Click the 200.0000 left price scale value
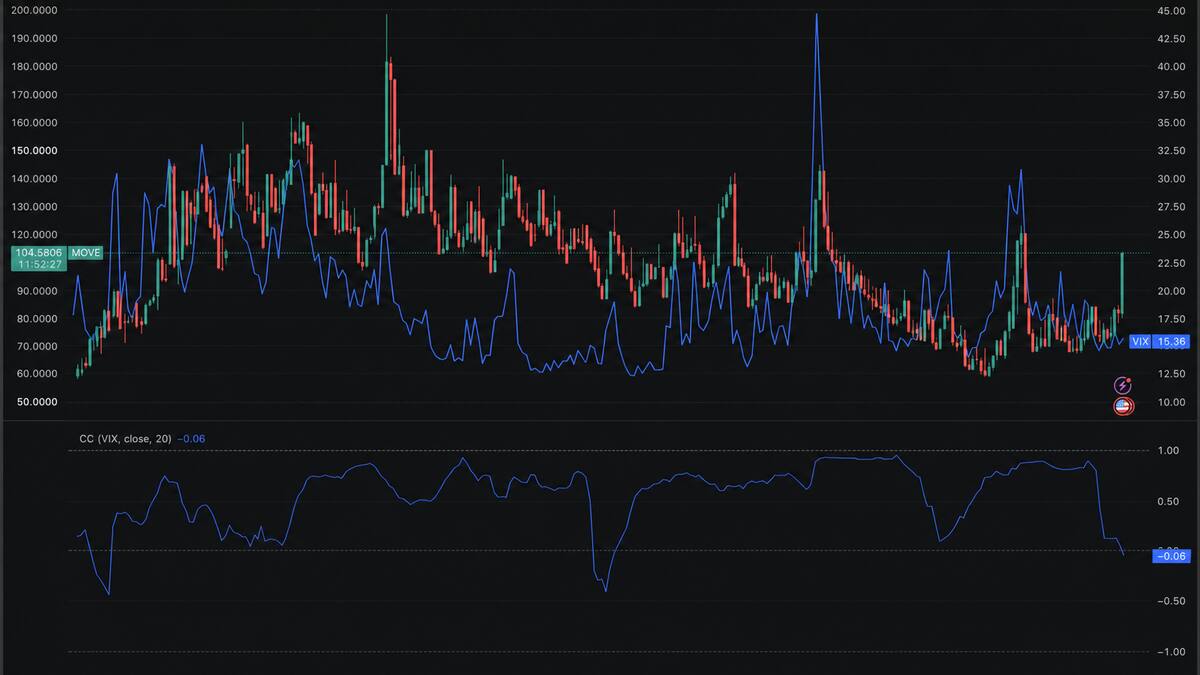 32,11
